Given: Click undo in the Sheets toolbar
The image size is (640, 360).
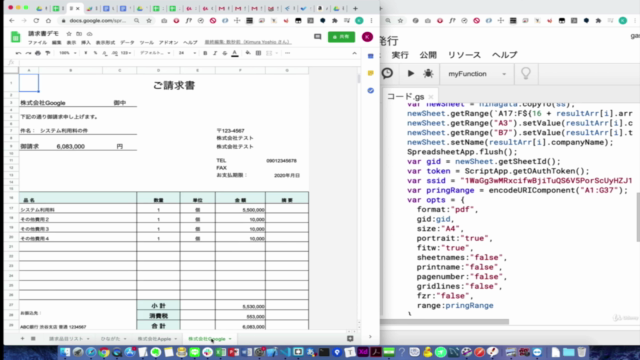Looking at the screenshot, I should click(x=18, y=53).
